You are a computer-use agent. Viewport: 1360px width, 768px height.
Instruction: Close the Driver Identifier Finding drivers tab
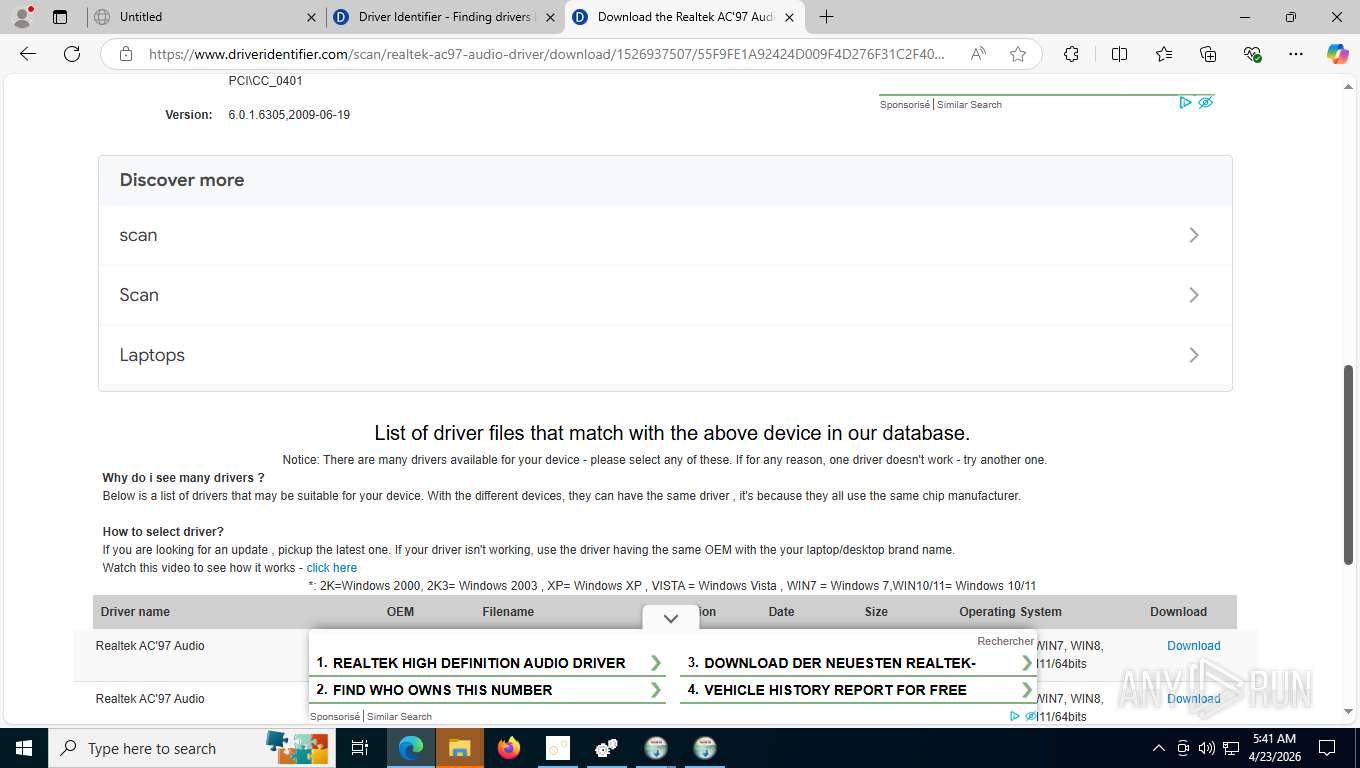click(550, 17)
